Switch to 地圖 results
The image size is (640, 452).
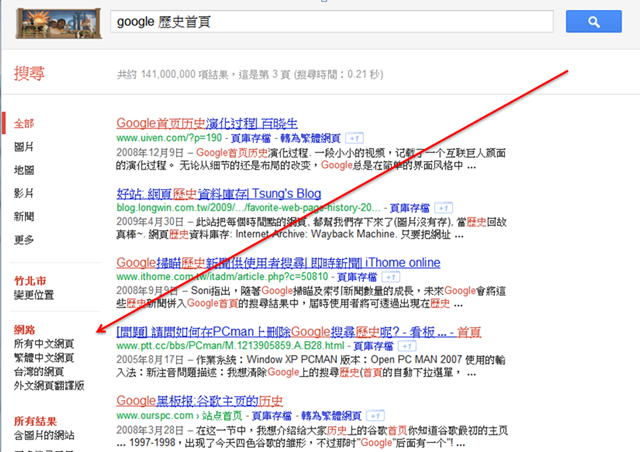24,170
